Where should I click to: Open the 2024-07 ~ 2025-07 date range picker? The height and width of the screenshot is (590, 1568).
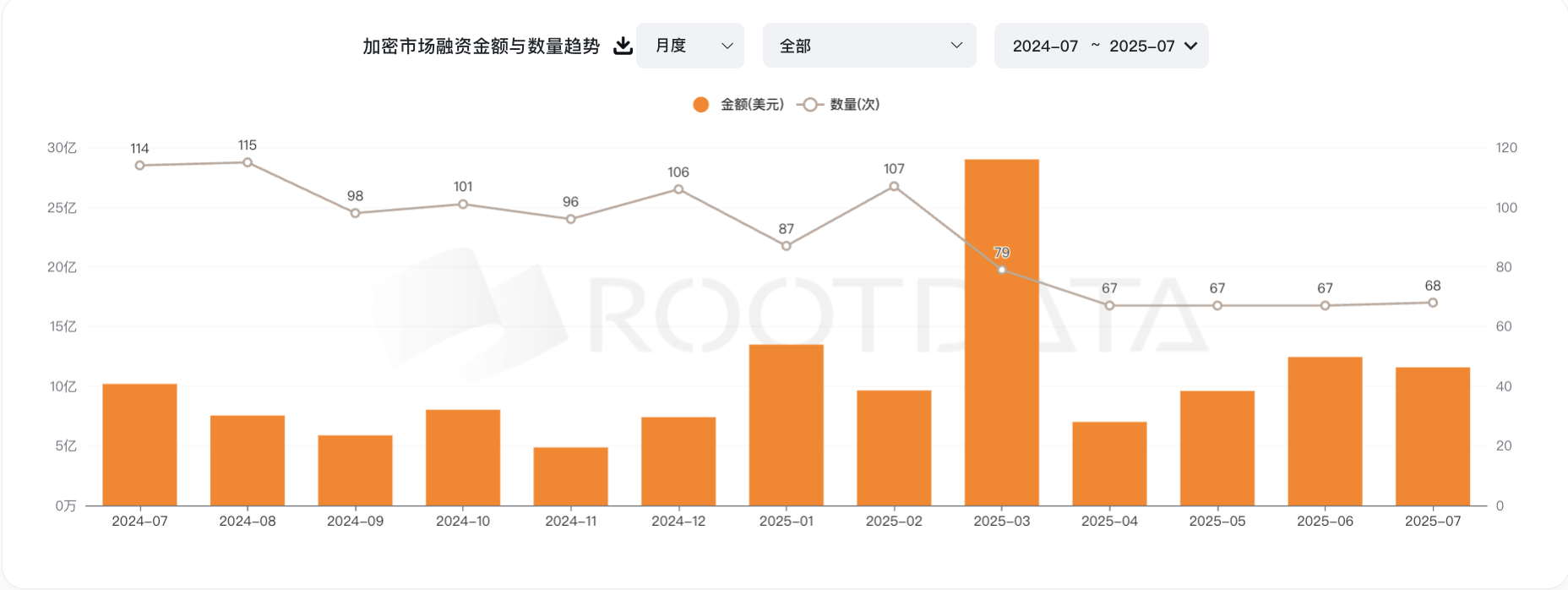click(x=1101, y=46)
